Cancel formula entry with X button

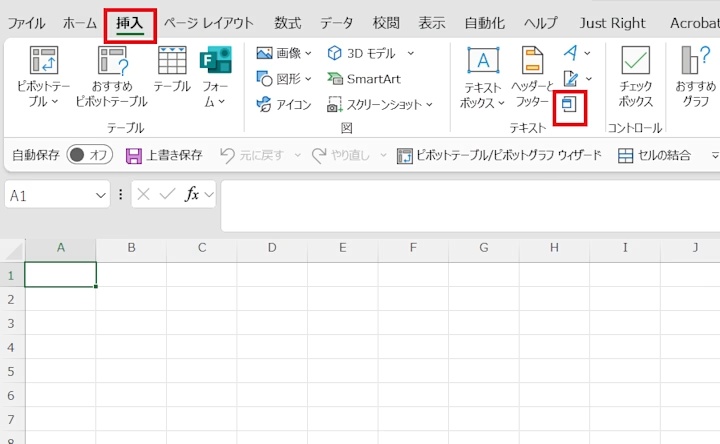(x=143, y=195)
